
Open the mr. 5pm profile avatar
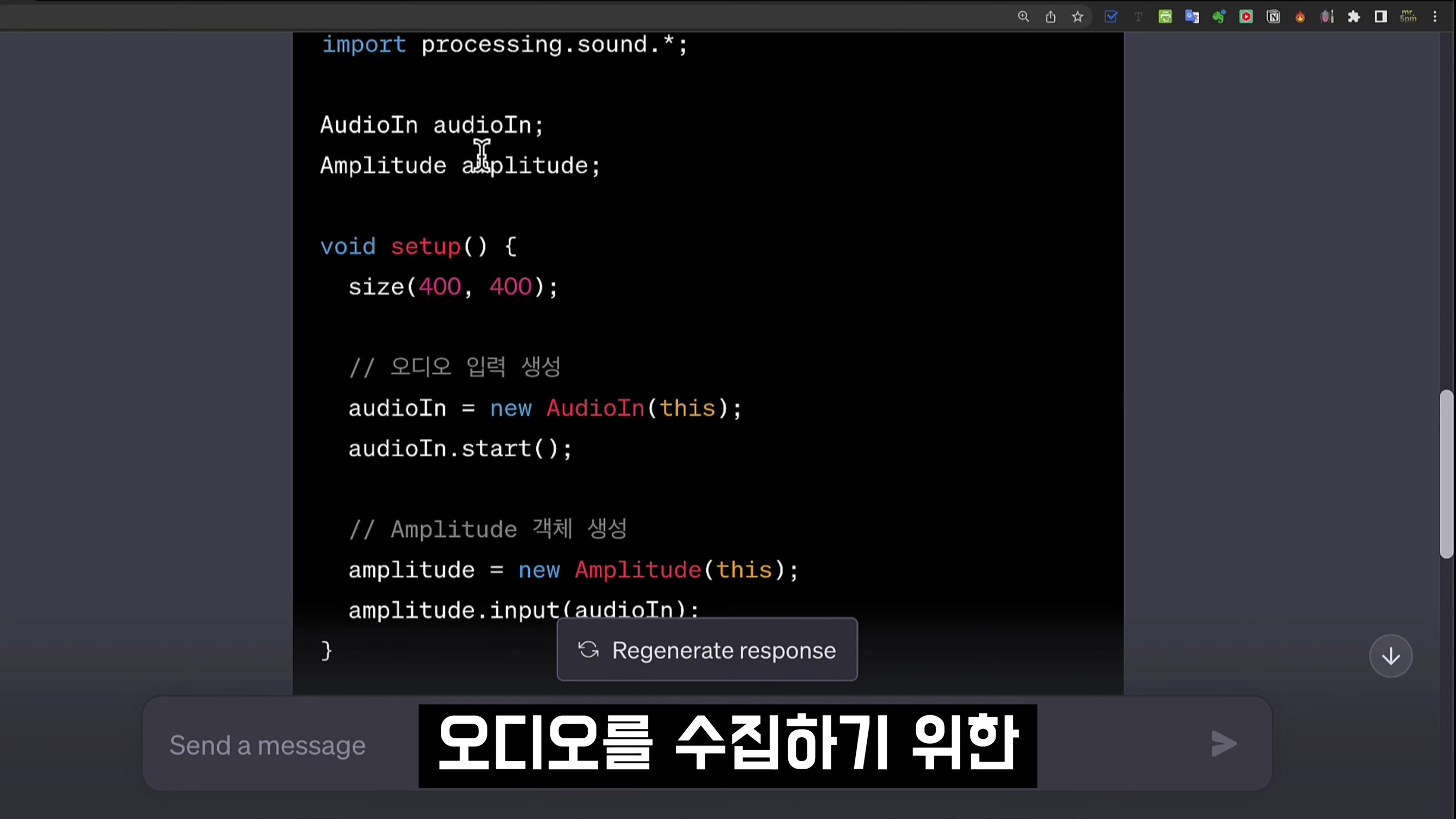[x=1408, y=16]
